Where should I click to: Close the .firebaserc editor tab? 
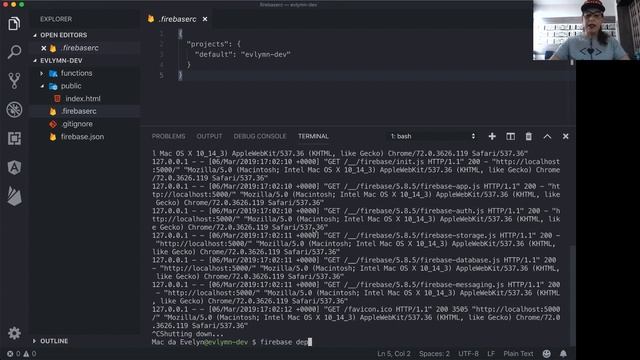tap(205, 19)
